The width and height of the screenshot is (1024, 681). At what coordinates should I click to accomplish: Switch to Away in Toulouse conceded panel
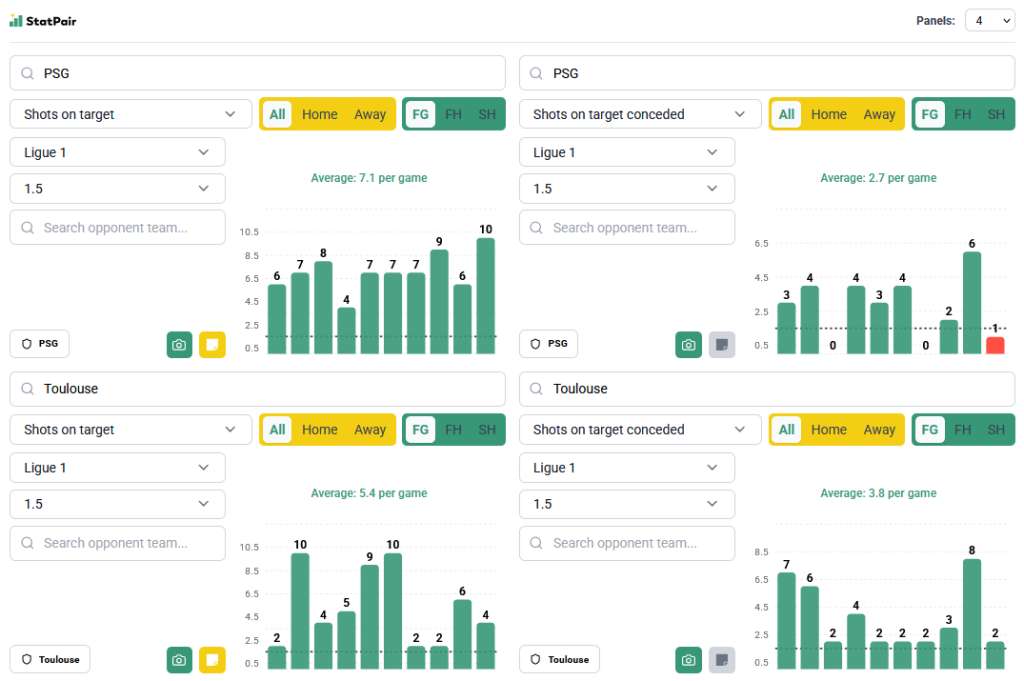tap(879, 430)
